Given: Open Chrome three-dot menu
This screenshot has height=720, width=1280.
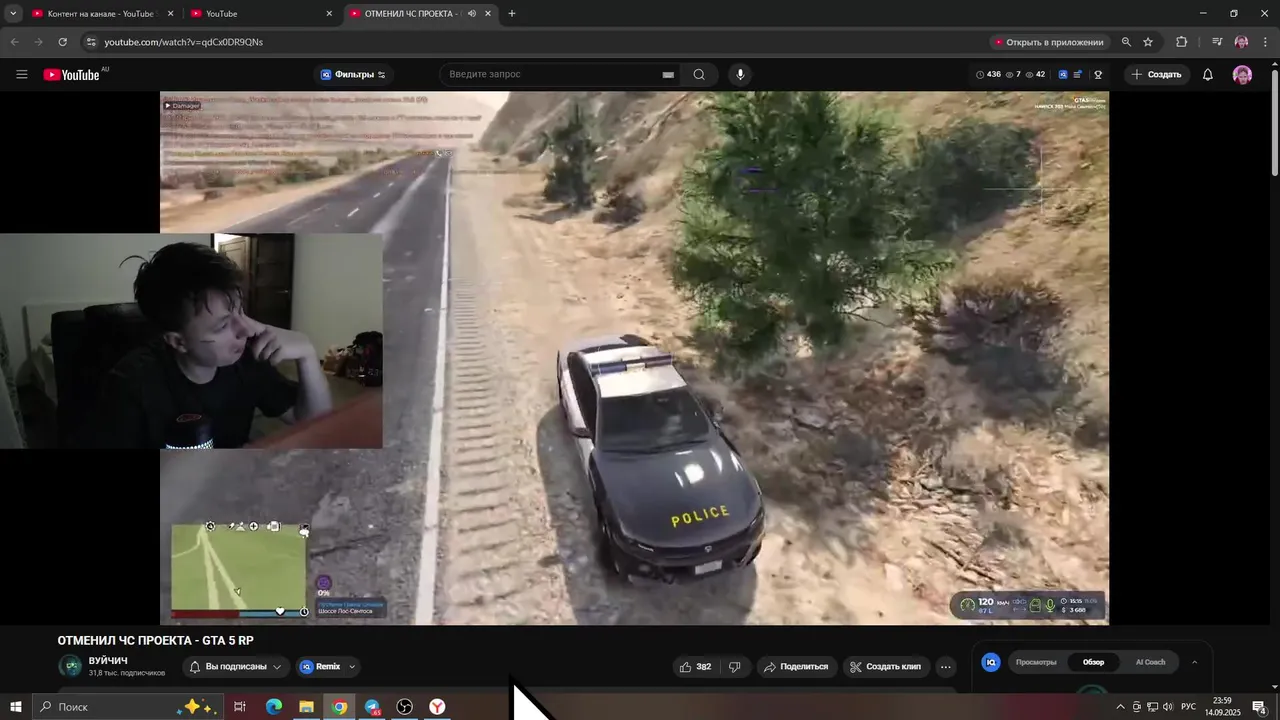Looking at the screenshot, I should [1266, 42].
